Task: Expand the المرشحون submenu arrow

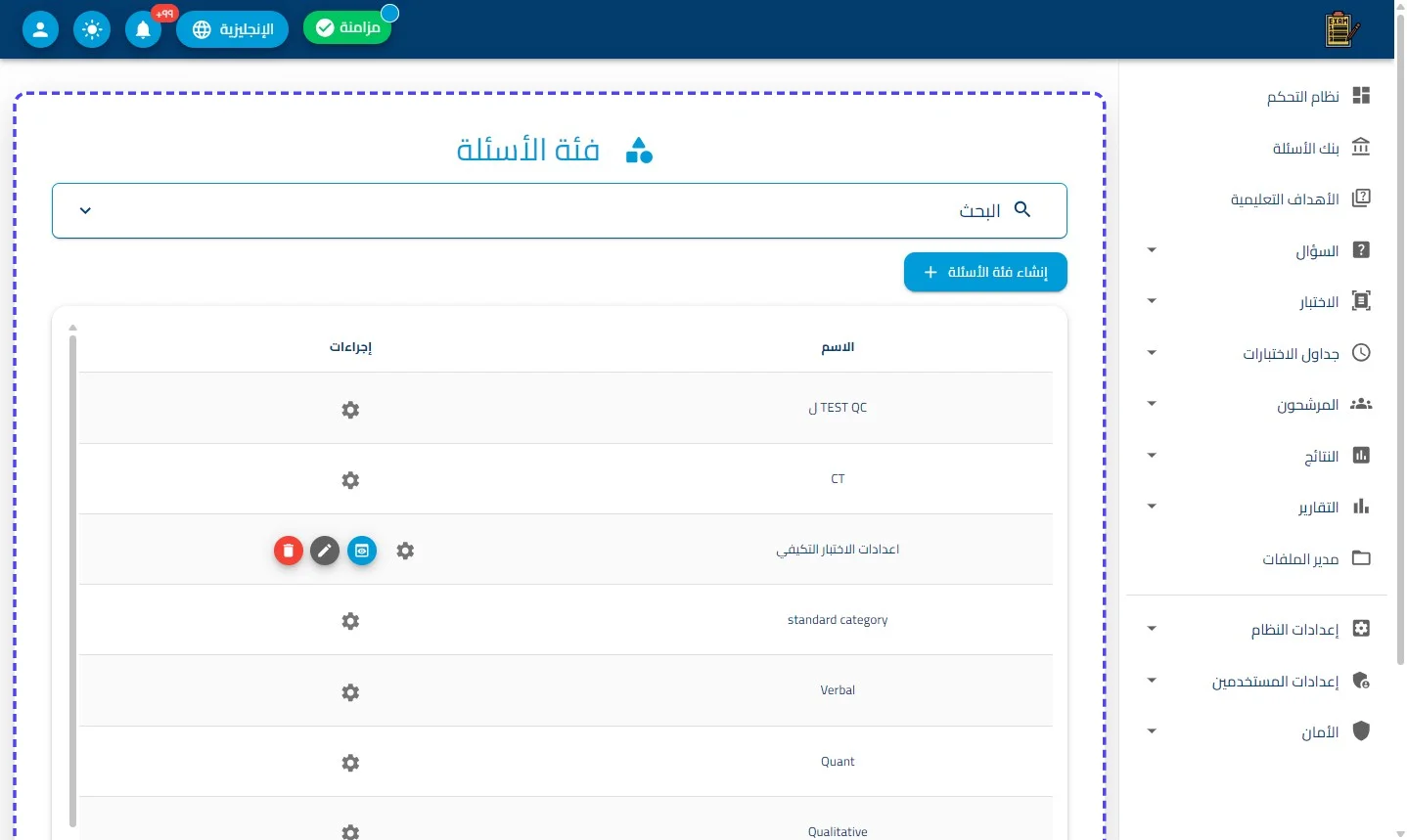Action: (x=1152, y=404)
